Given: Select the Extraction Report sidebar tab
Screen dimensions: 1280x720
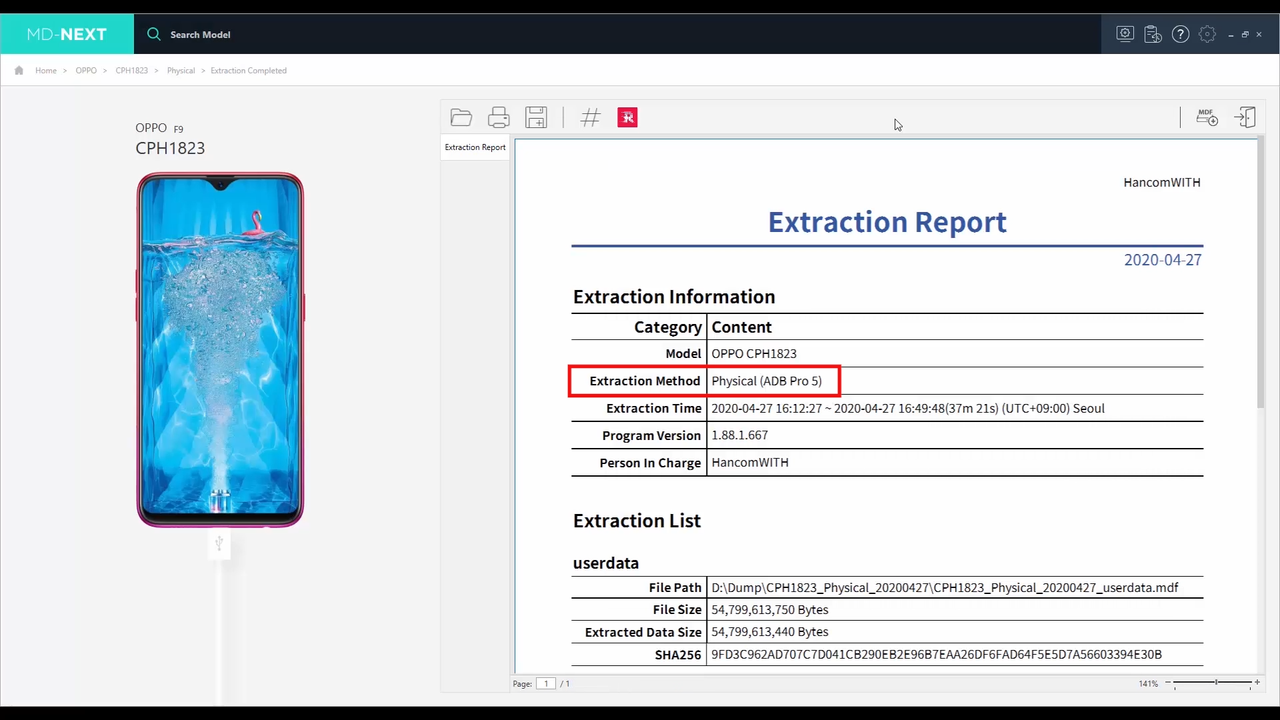Looking at the screenshot, I should (x=475, y=147).
